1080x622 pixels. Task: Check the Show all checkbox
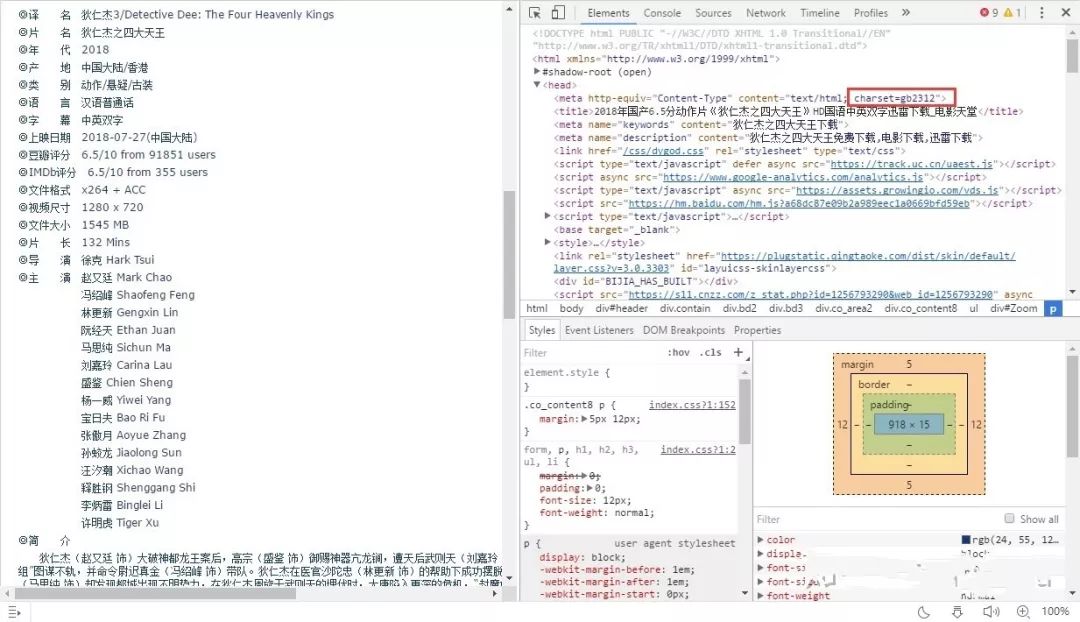coord(1009,518)
